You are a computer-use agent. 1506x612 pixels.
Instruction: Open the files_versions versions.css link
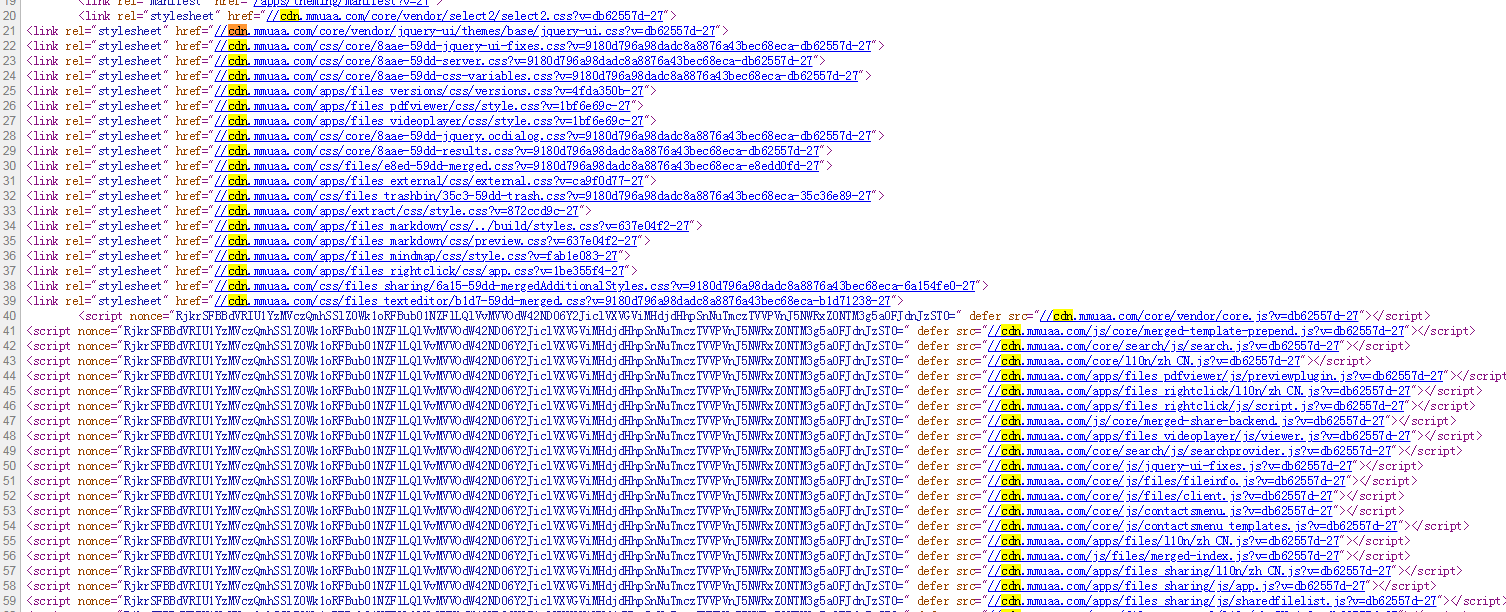[x=429, y=91]
